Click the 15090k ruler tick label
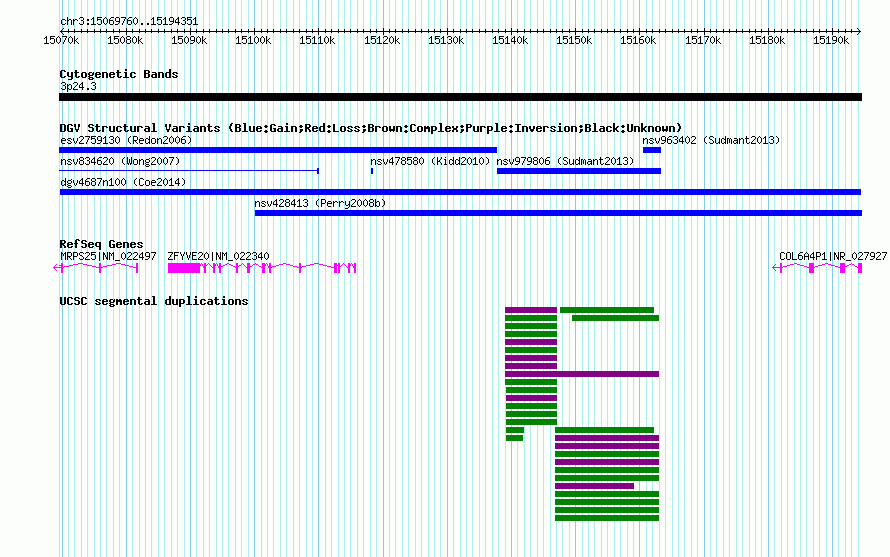 [189, 40]
